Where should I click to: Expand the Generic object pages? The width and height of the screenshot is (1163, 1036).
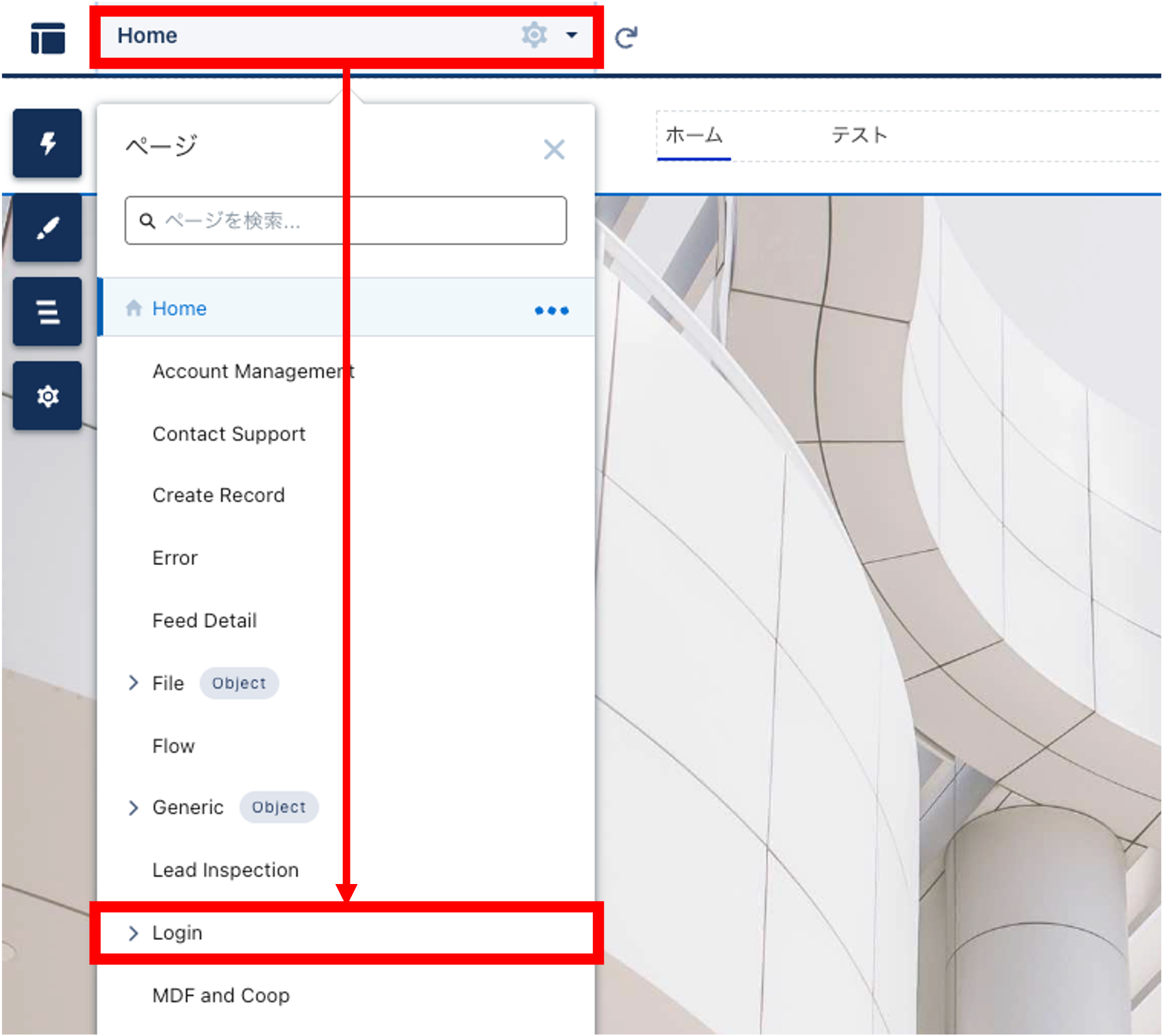(133, 807)
